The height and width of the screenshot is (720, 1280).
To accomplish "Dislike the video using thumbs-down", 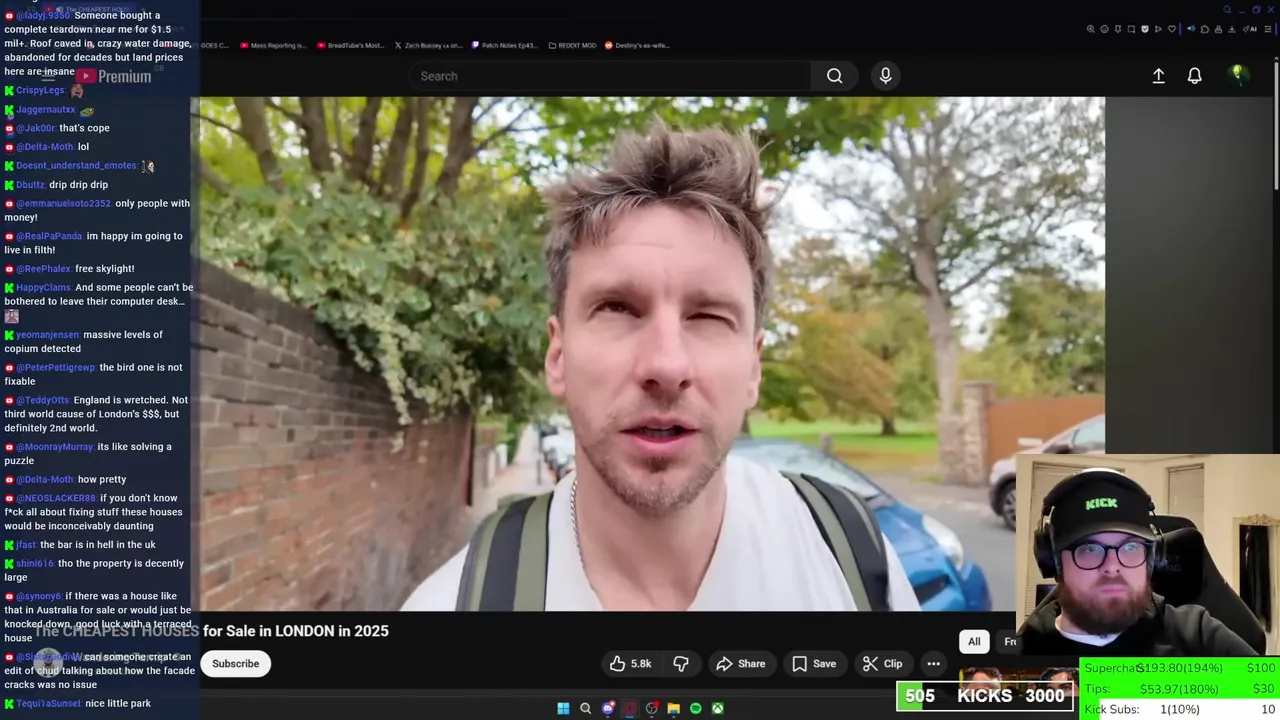I will 681,664.
